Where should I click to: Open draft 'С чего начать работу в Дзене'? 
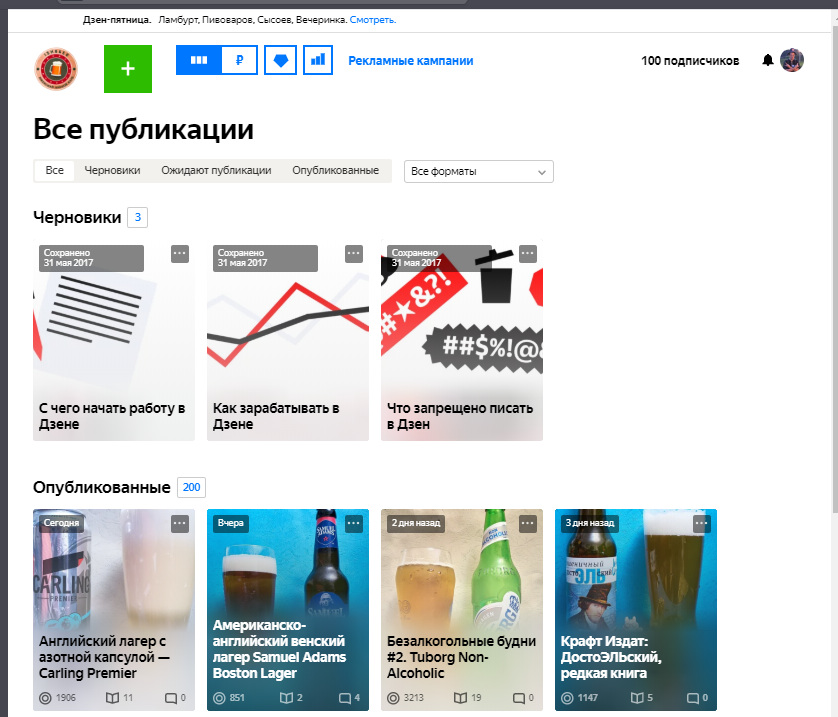pyautogui.click(x=114, y=340)
